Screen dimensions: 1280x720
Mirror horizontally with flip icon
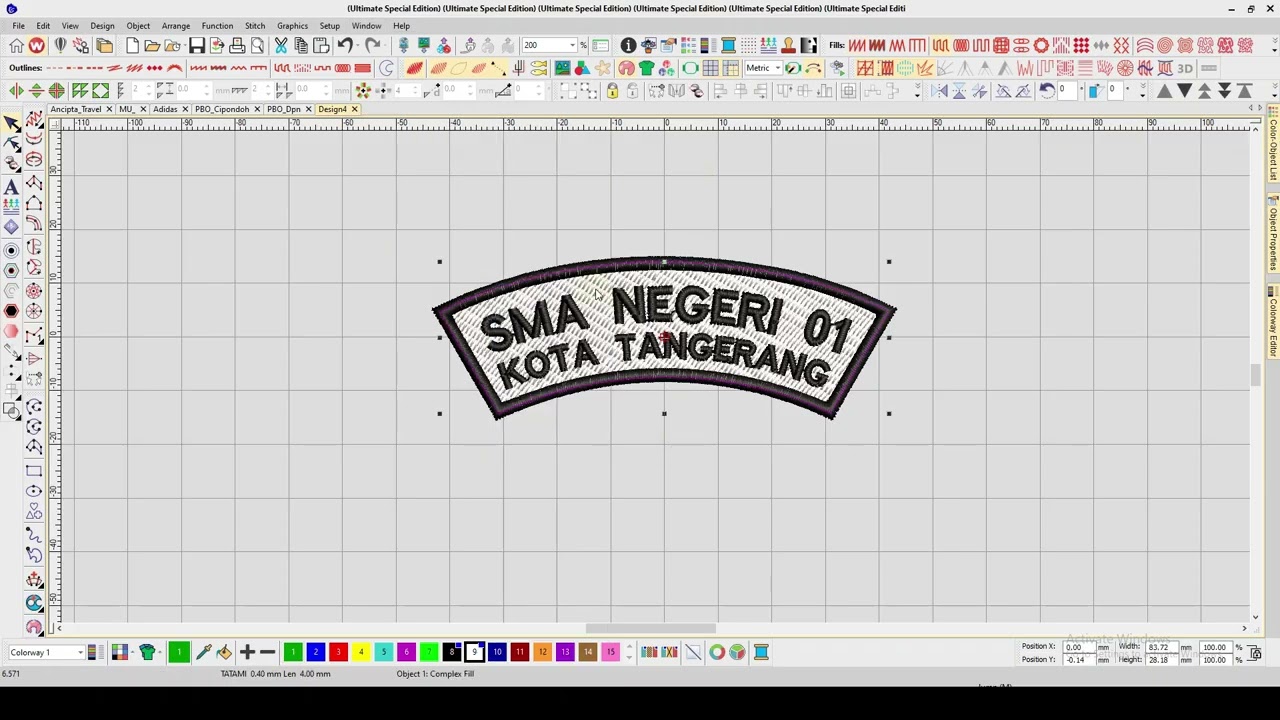coord(939,91)
